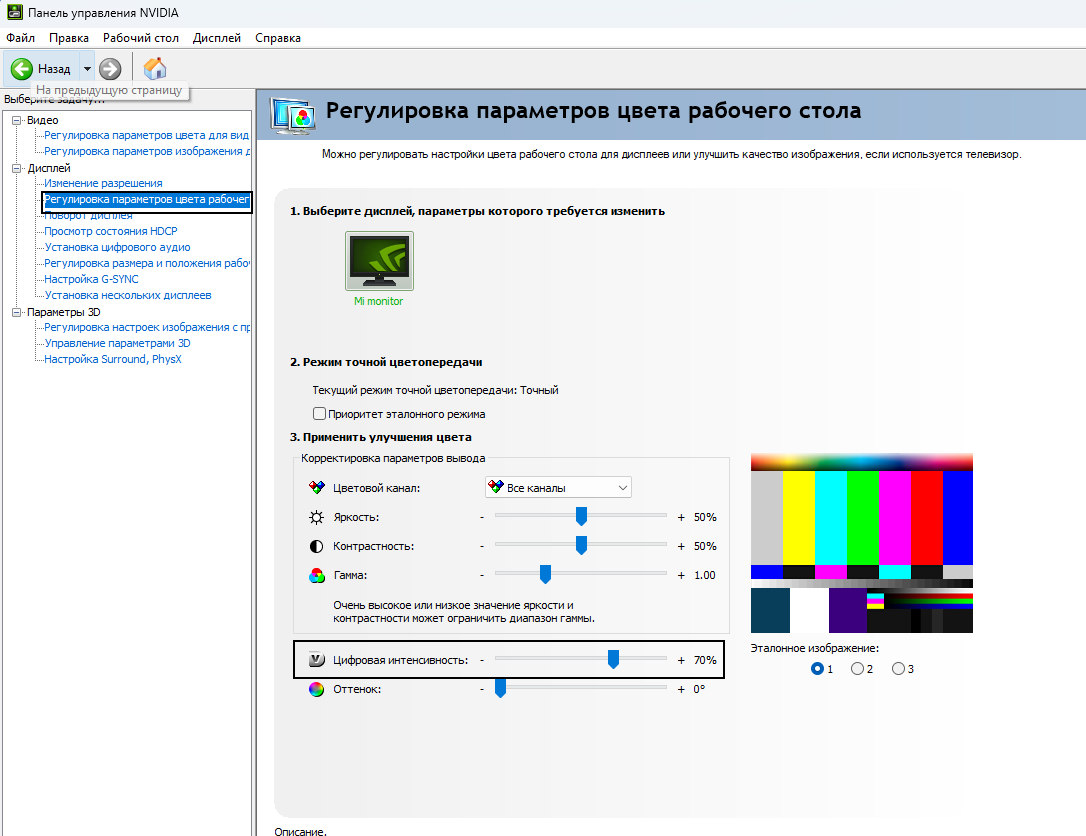Viewport: 1086px width, 836px height.
Task: Click the desktop color header icon
Action: point(294,116)
